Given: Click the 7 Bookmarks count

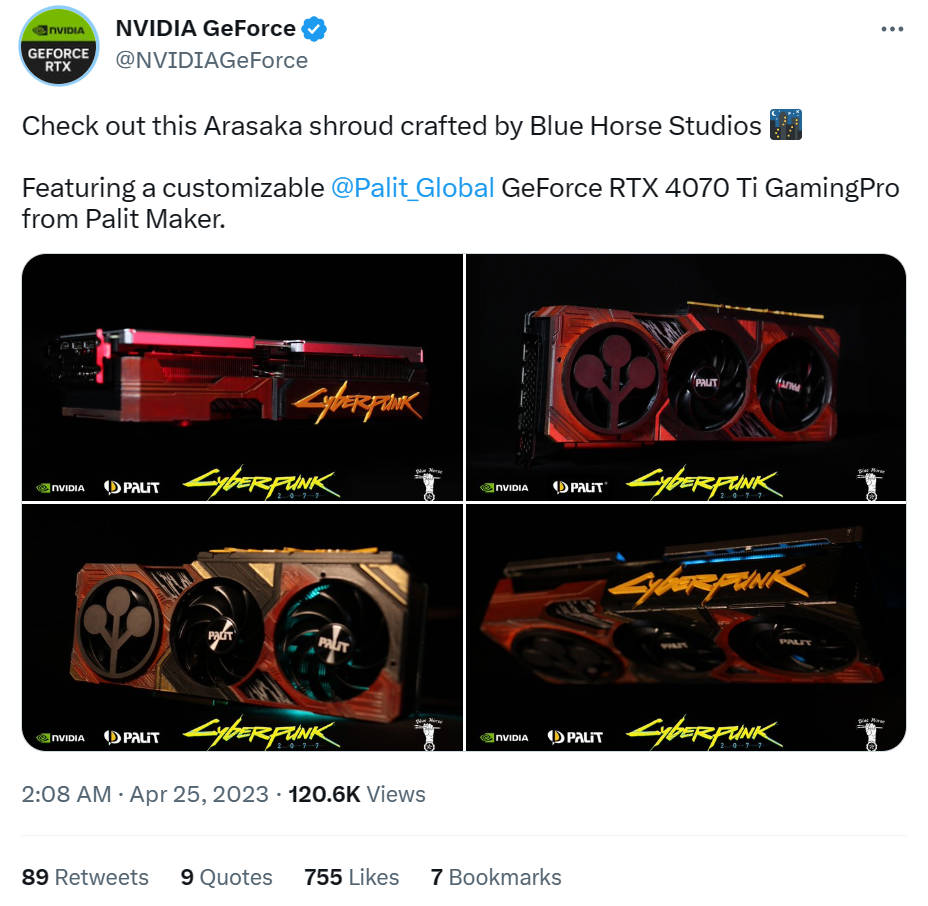Looking at the screenshot, I should tap(496, 877).
